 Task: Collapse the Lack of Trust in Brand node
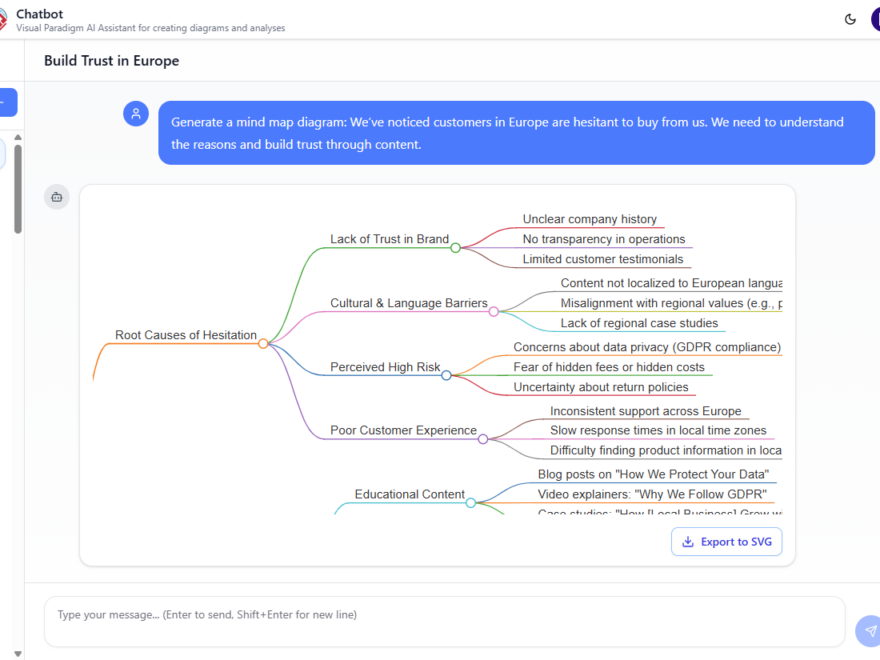click(456, 247)
